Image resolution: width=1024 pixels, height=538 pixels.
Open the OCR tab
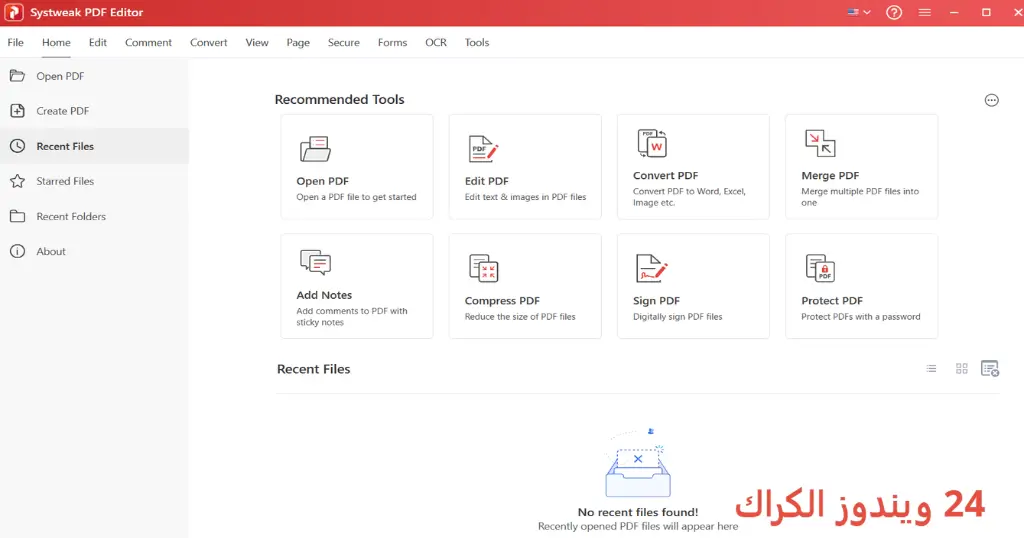(x=436, y=42)
